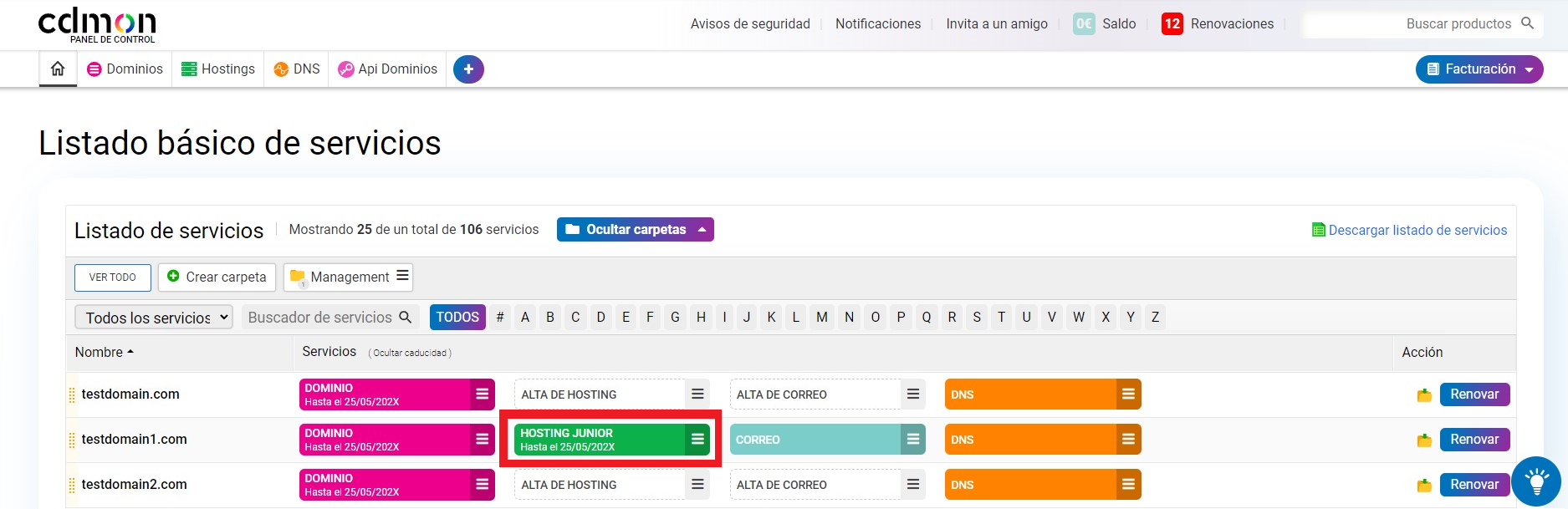Click the search magnifier in Buscar productos

point(1527,23)
